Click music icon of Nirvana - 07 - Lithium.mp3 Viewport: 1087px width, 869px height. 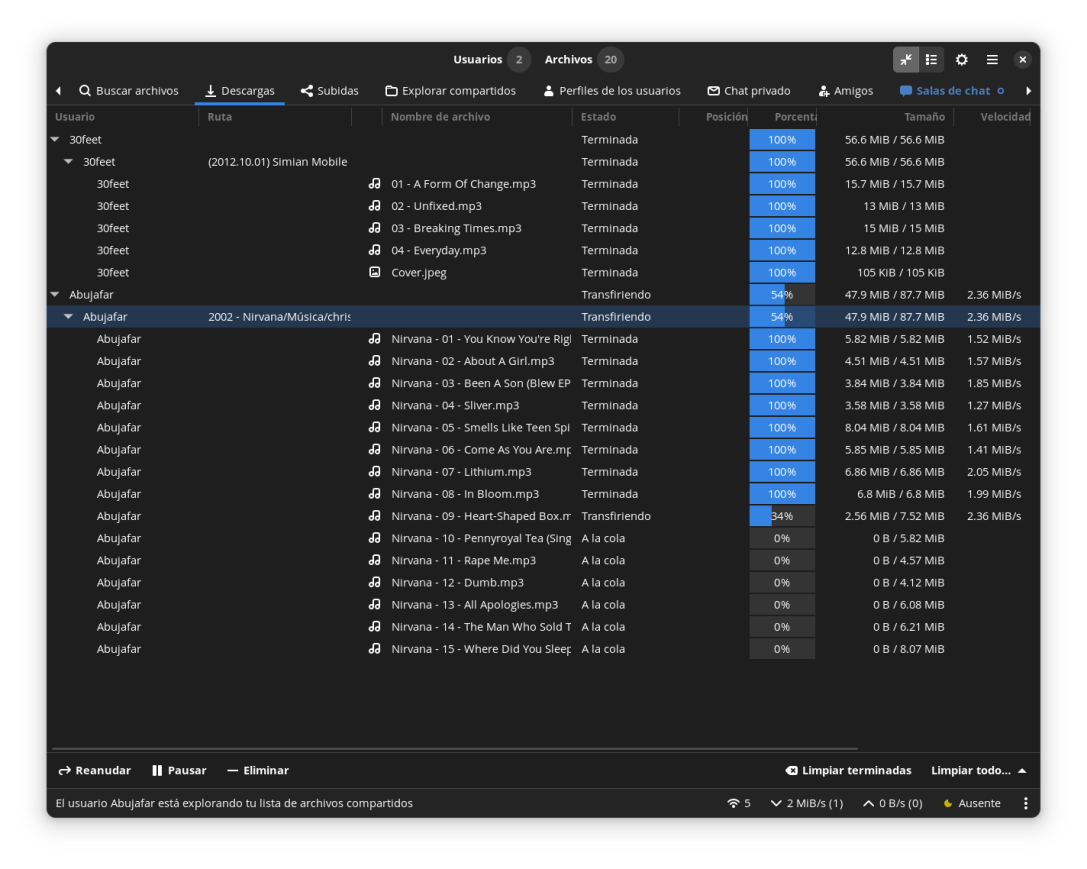pyautogui.click(x=374, y=472)
